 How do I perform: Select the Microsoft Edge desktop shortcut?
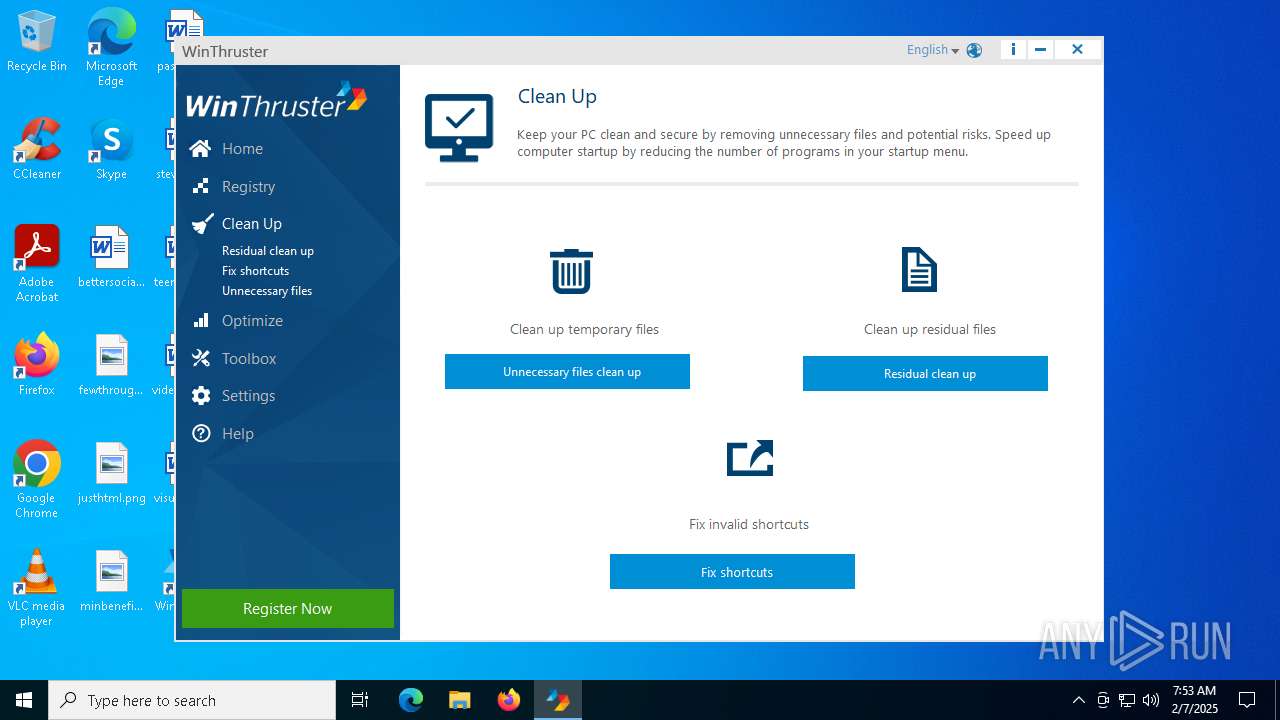[111, 48]
